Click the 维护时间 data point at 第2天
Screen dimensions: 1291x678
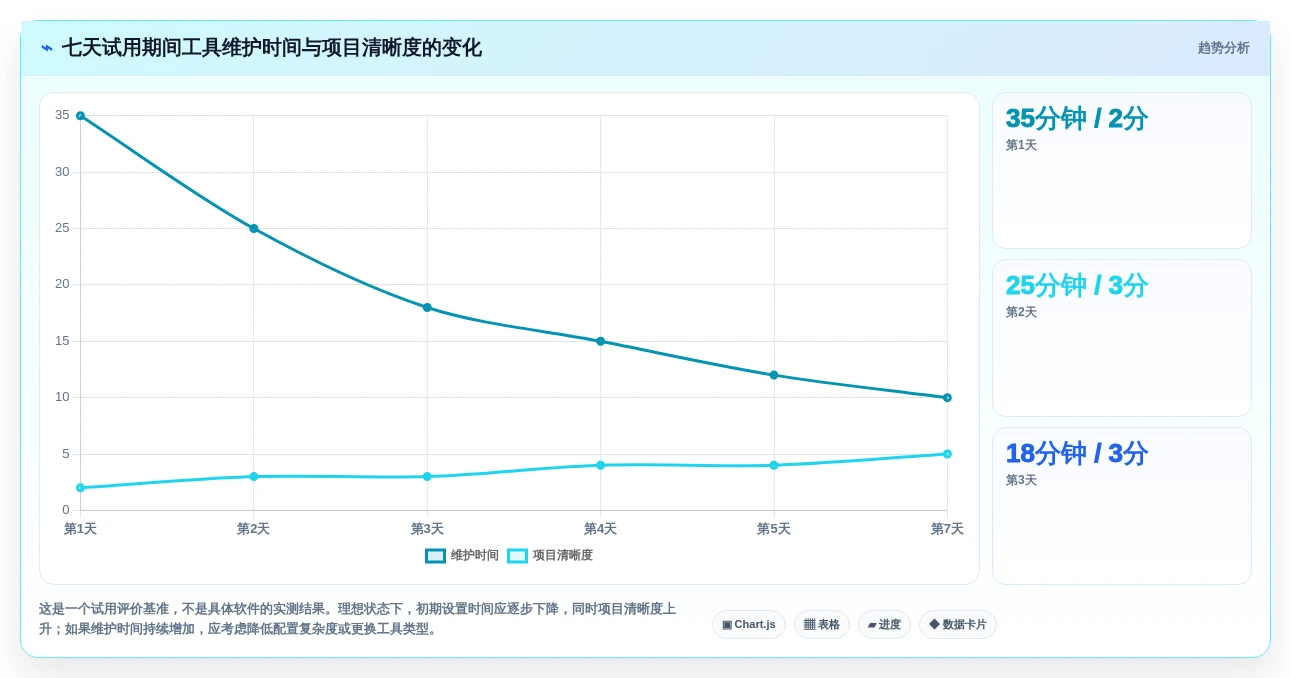253,229
